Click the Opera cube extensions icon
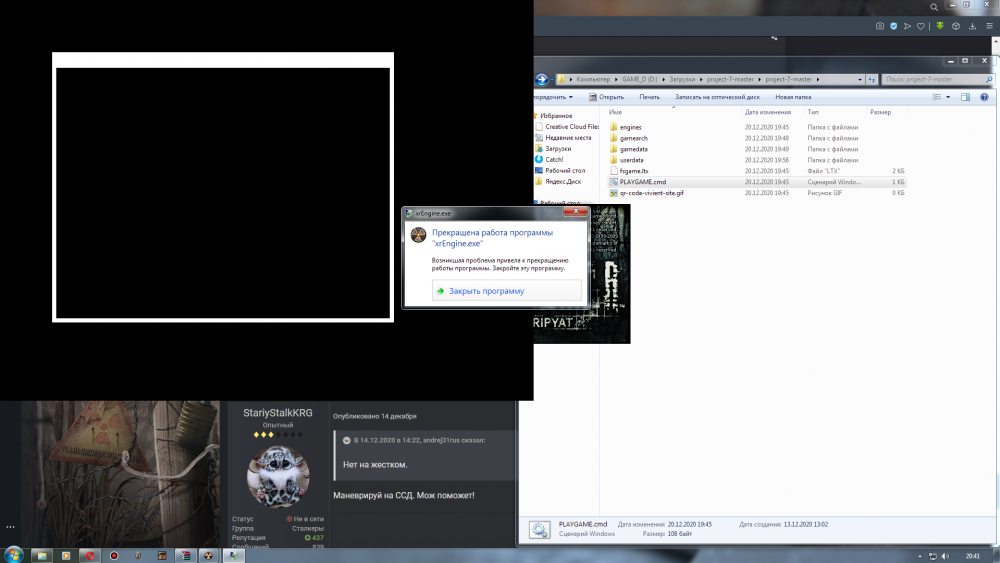Screen dimensions: 1000x563 (955, 26)
